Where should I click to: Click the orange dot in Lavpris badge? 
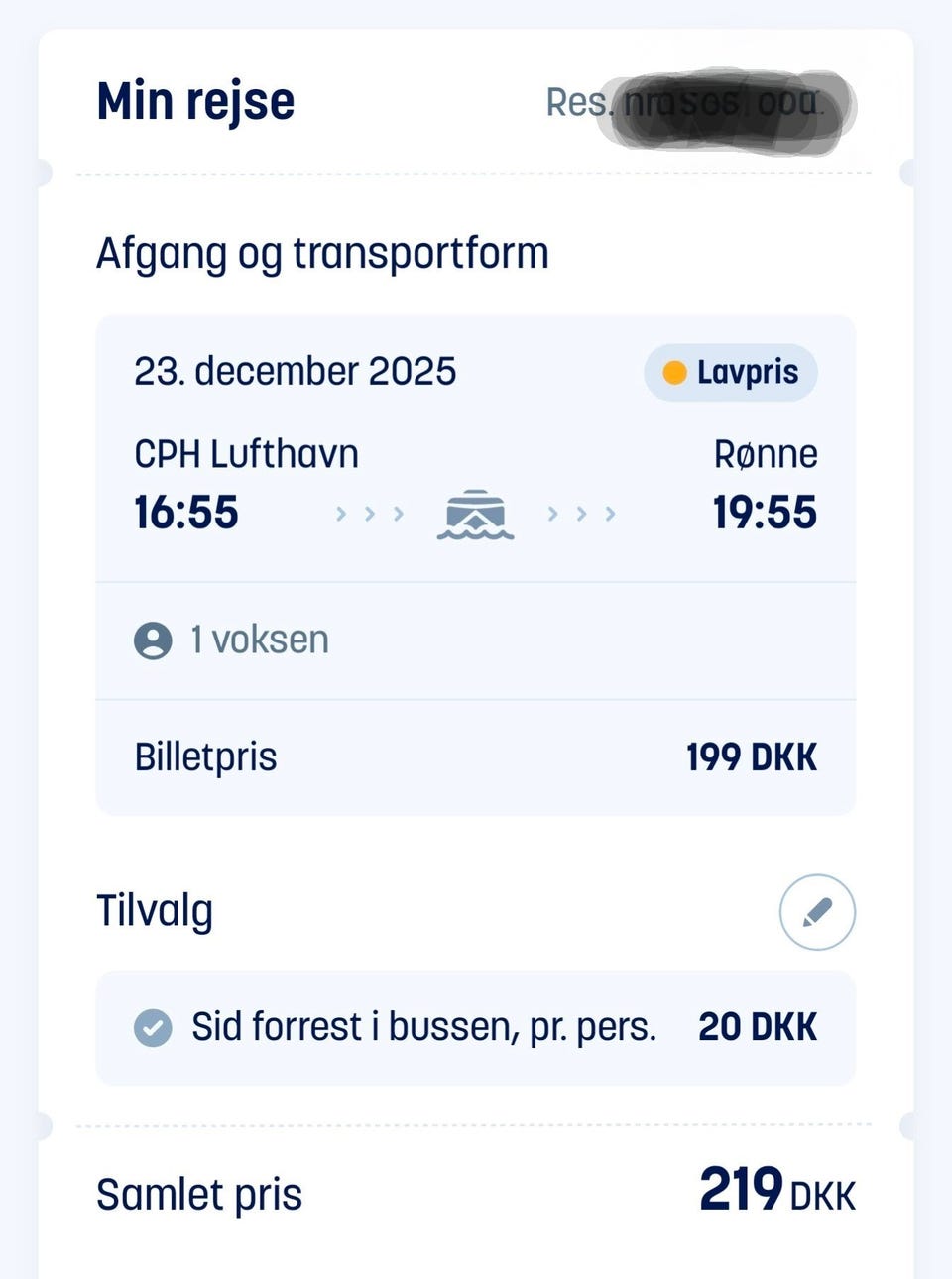click(674, 373)
